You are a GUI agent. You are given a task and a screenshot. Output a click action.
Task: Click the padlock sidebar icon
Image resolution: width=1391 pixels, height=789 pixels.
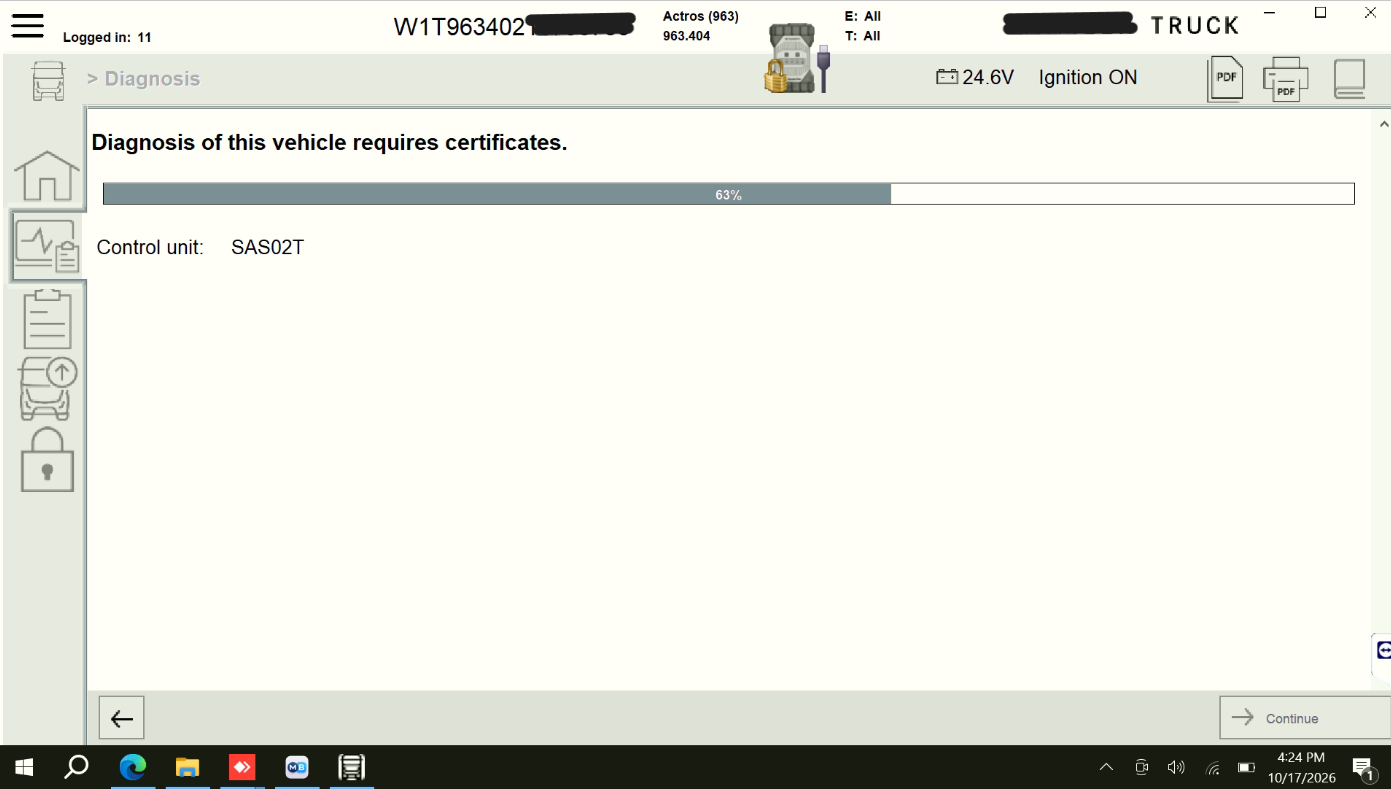[x=47, y=460]
